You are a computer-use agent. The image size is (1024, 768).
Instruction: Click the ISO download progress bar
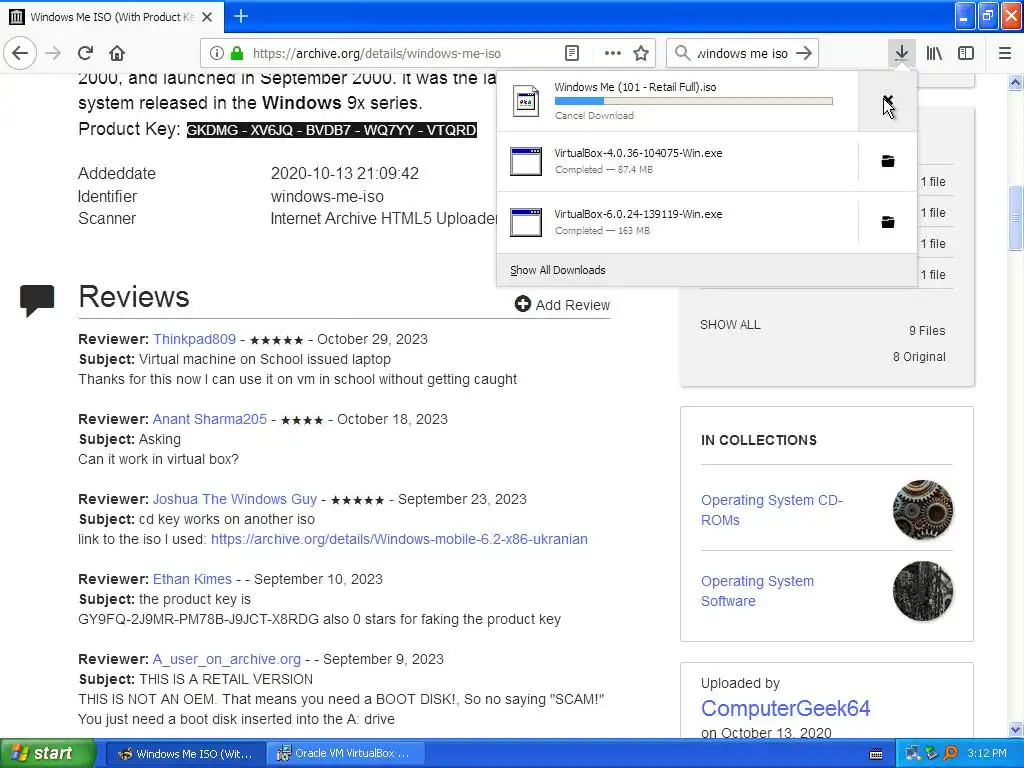[694, 101]
